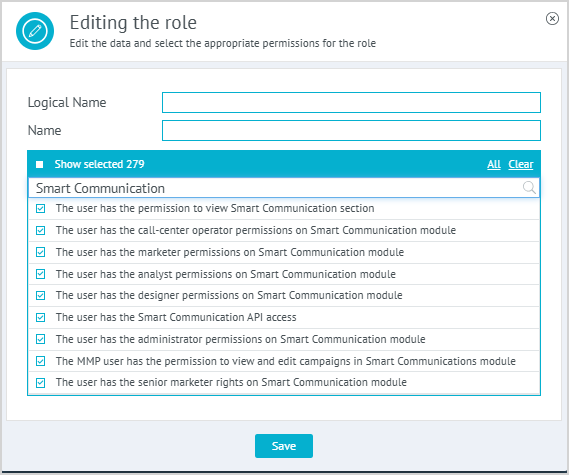Screen dimensions: 569x475
Task: Uncheck MMP user campaigns permission checkbox
Action: [x=41, y=361]
